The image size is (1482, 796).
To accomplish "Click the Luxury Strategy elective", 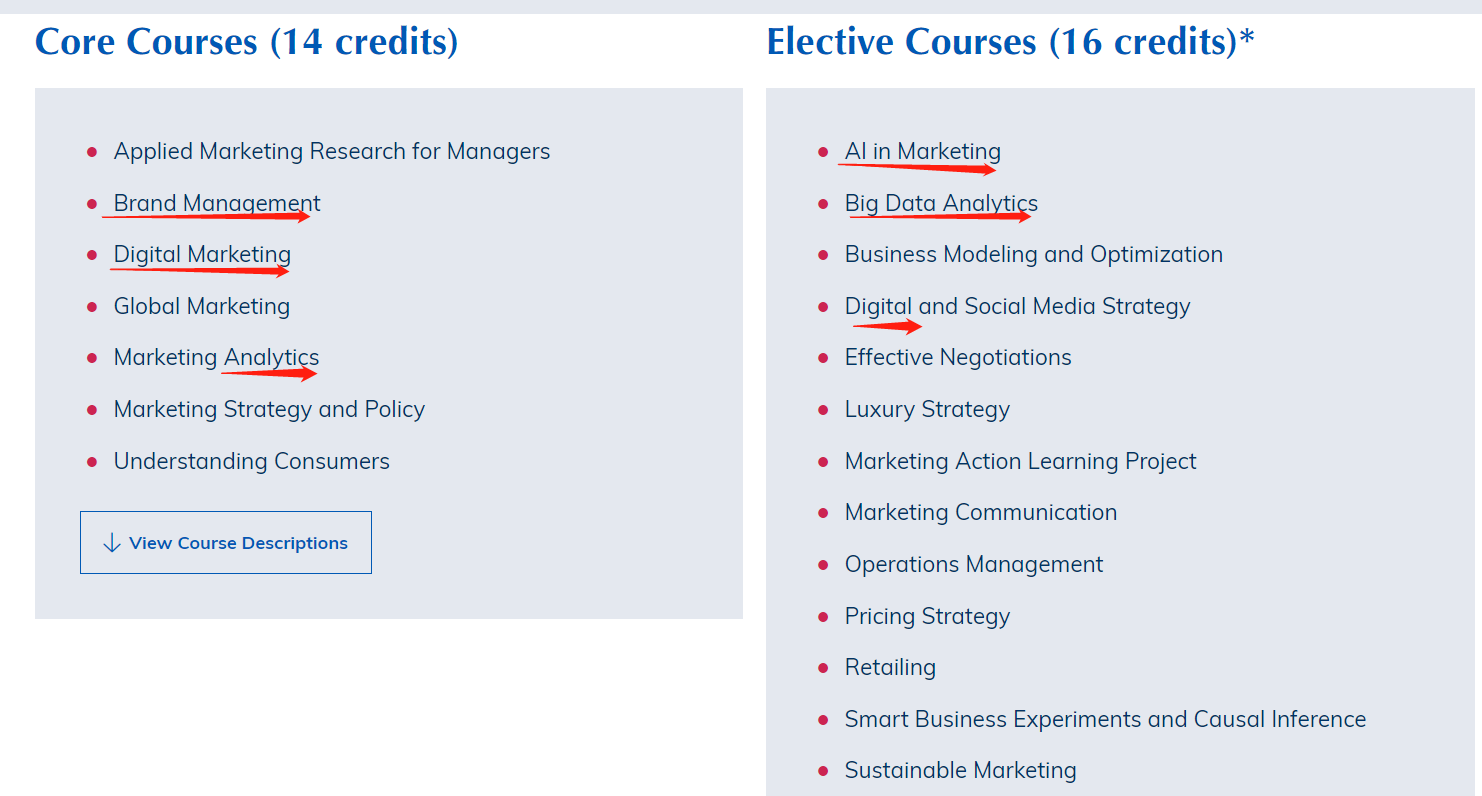I will click(x=927, y=410).
